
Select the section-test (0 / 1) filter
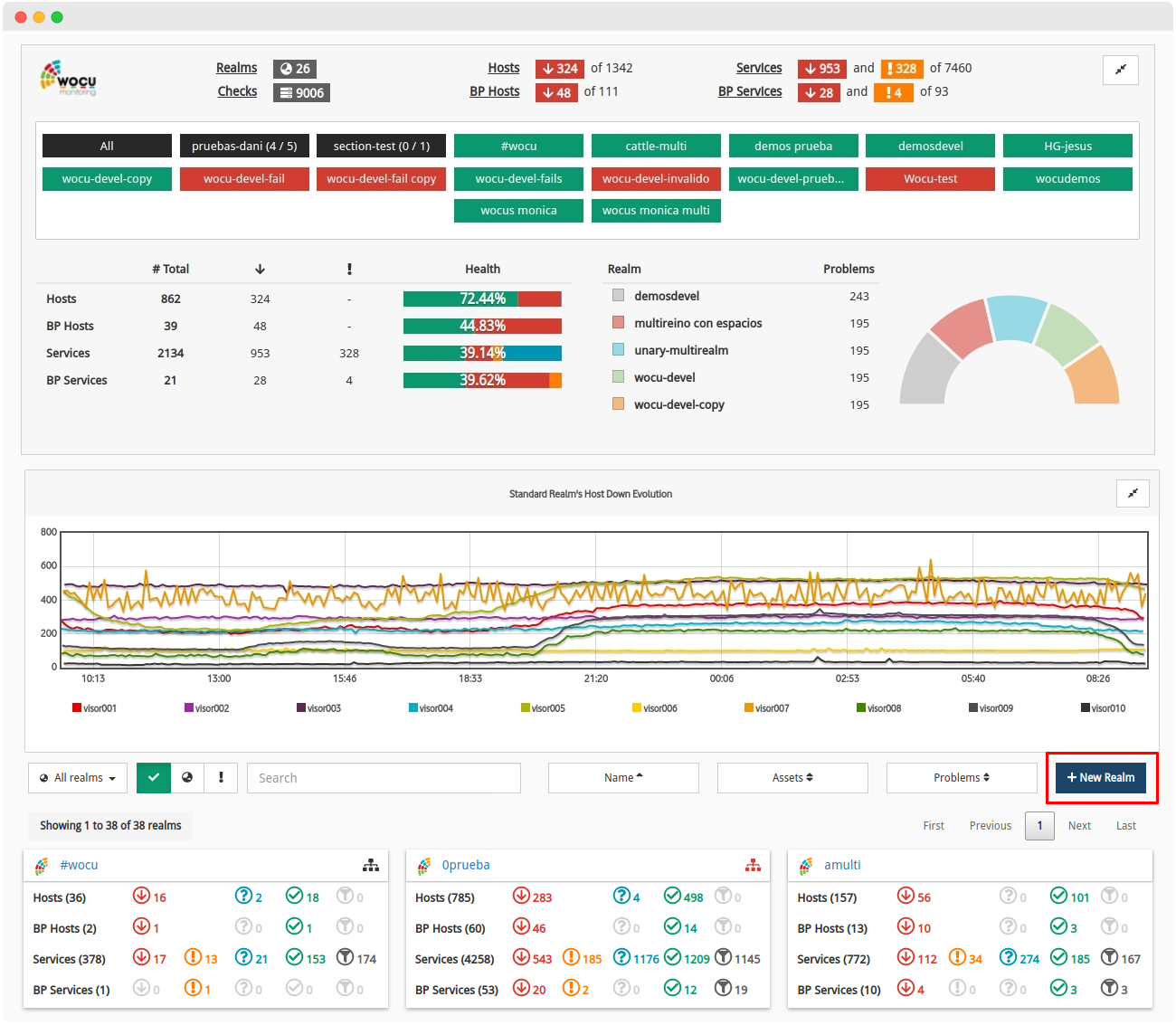[381, 146]
